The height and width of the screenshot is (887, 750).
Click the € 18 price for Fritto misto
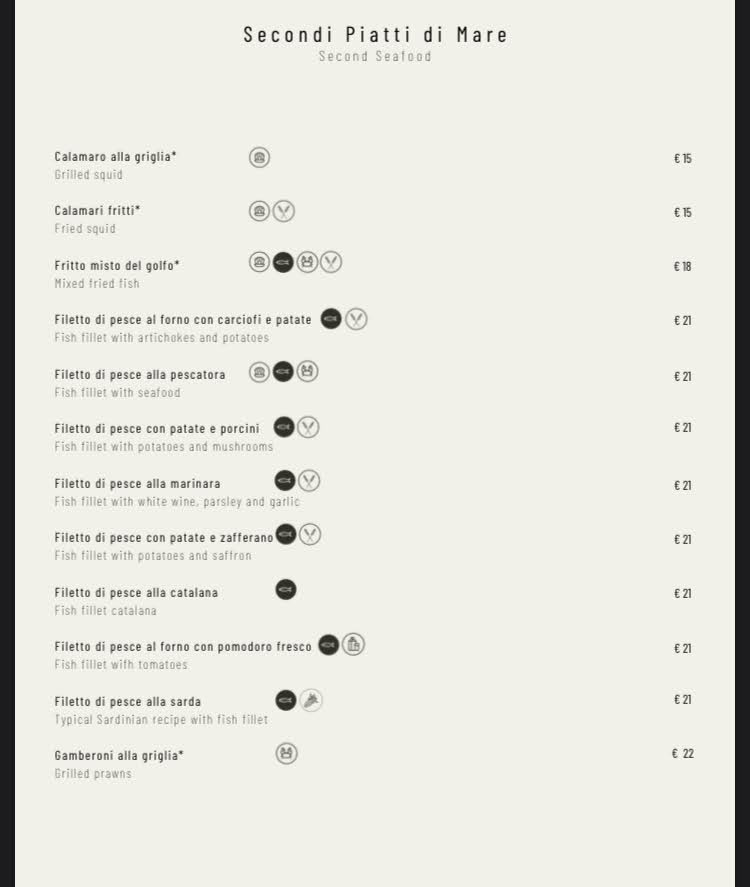(x=683, y=266)
